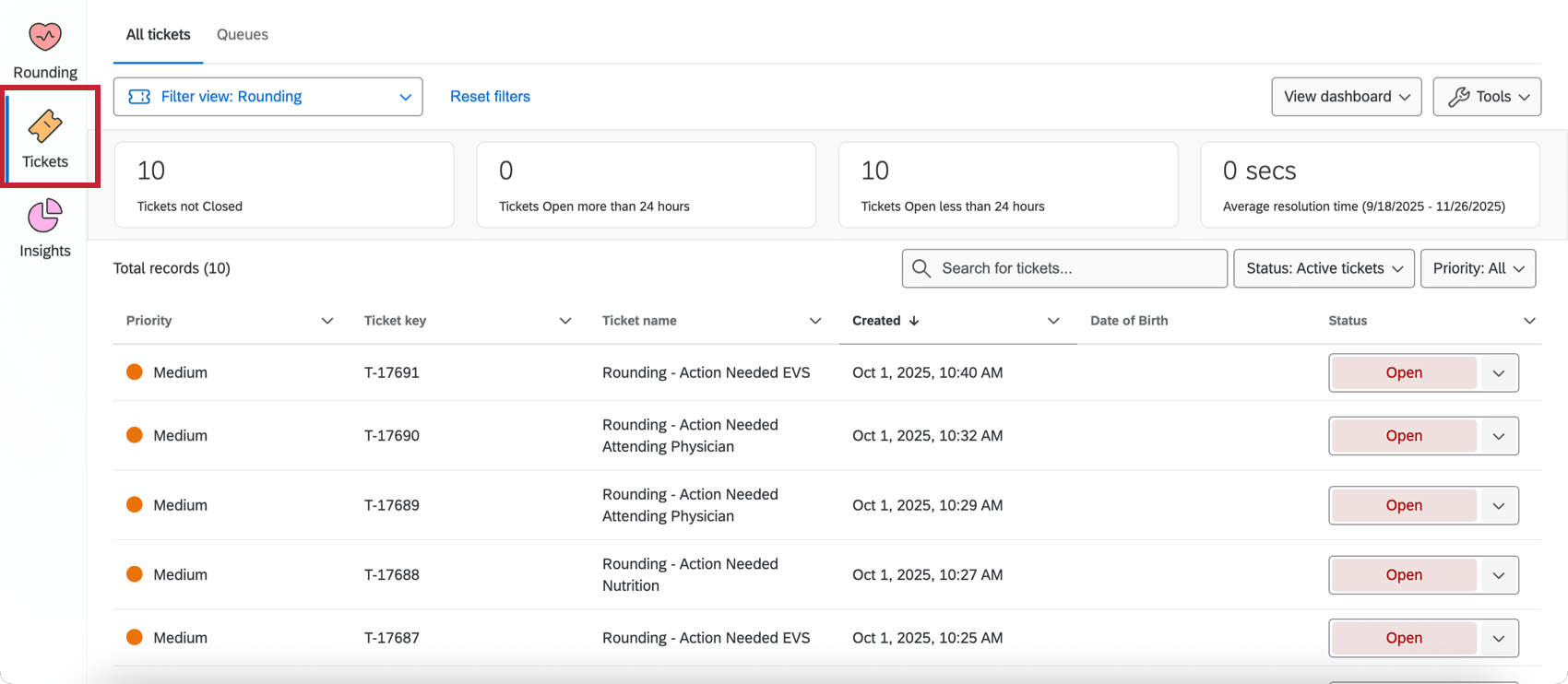Select the Tickets icon in sidebar
Image resolution: width=1568 pixels, height=684 pixels.
tap(44, 126)
